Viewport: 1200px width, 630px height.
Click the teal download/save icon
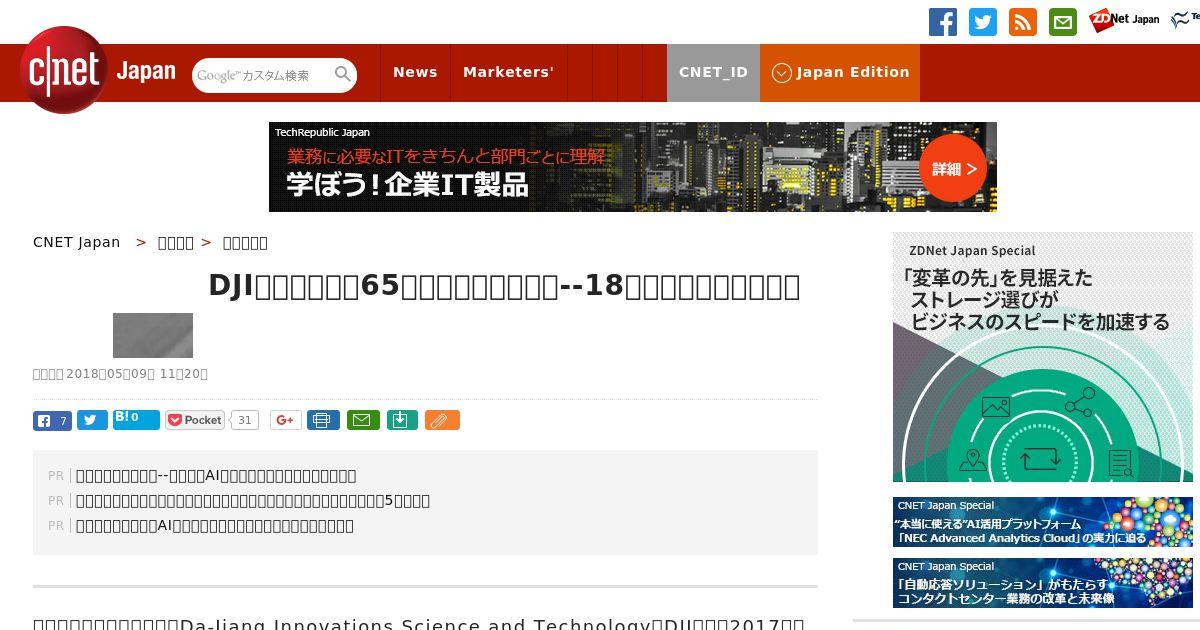(401, 420)
